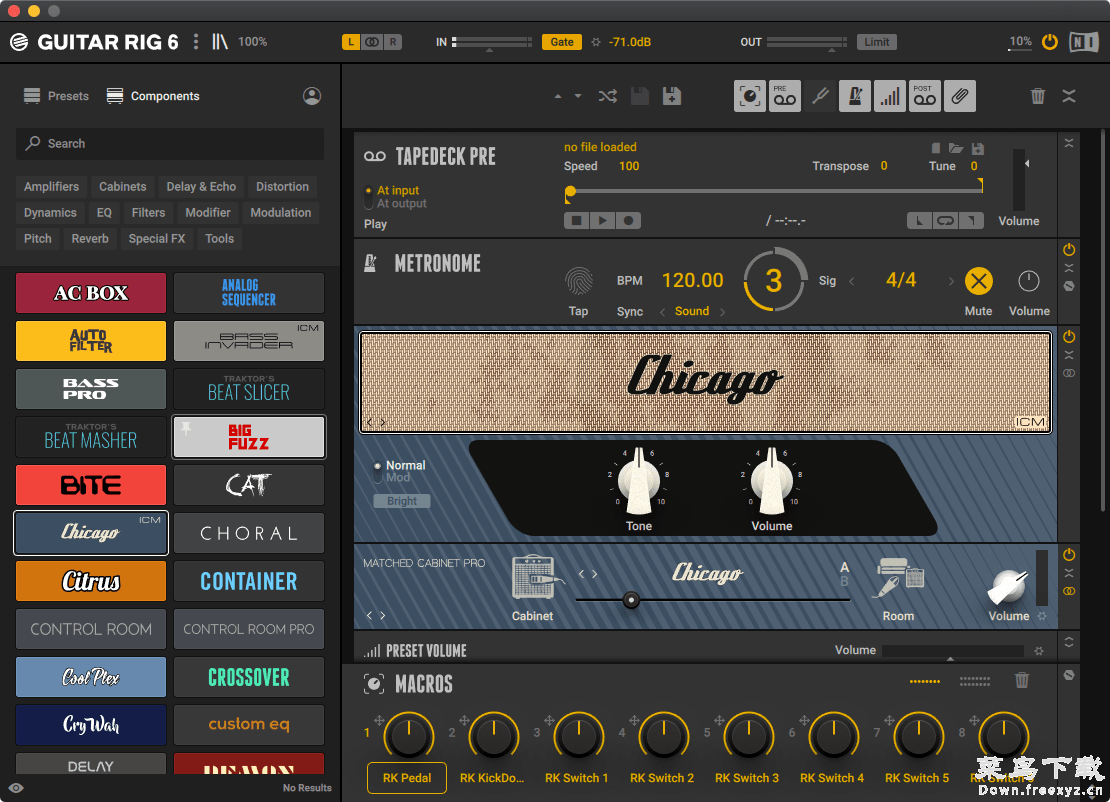Show the Macros rack tool
The width and height of the screenshot is (1110, 802).
[x=750, y=96]
